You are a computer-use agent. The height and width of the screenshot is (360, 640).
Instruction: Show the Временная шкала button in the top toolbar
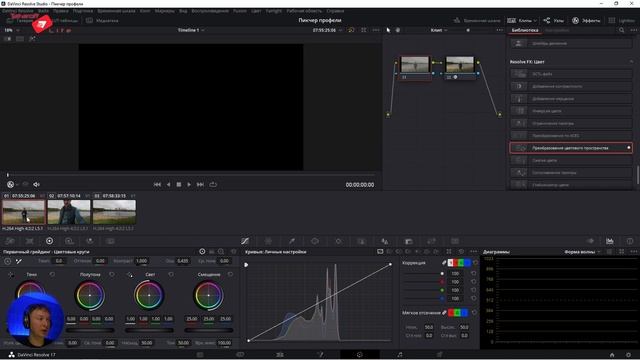click(477, 20)
